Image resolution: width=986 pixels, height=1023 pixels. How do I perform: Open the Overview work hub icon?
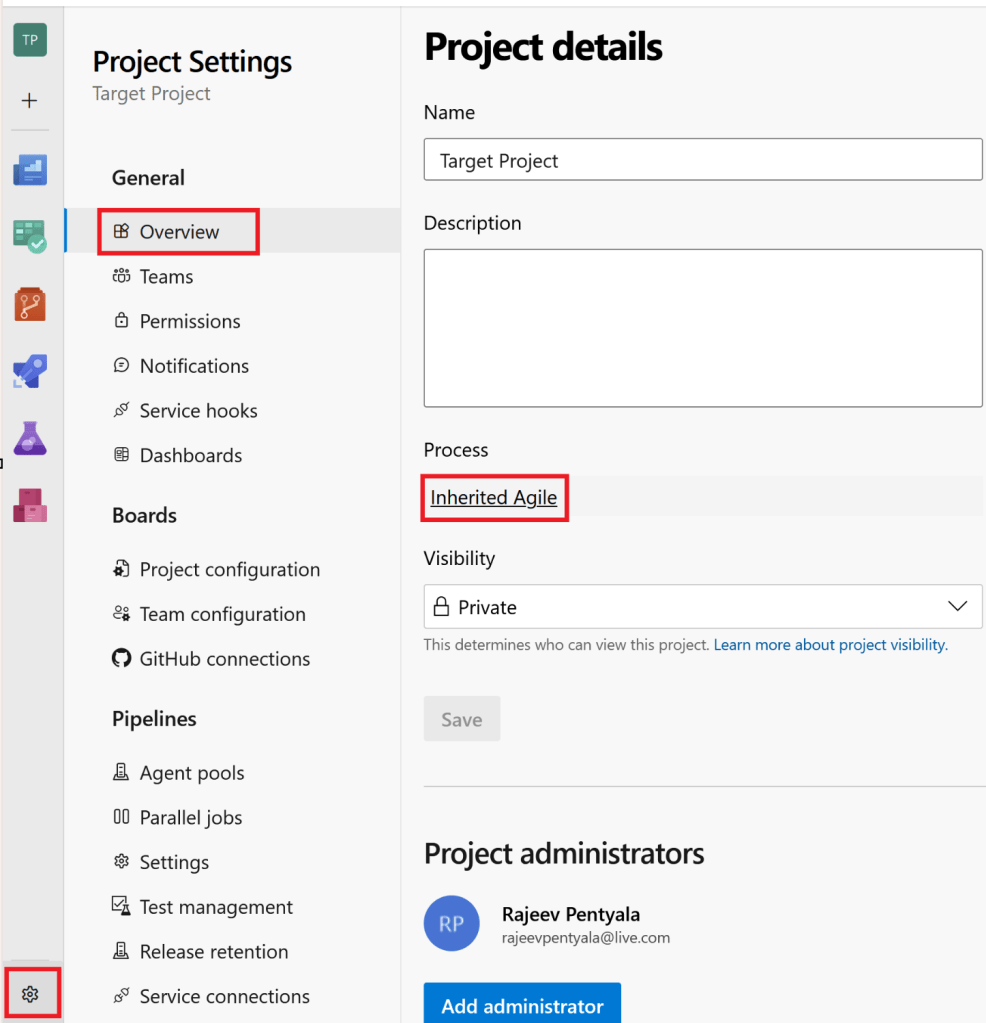tap(29, 170)
